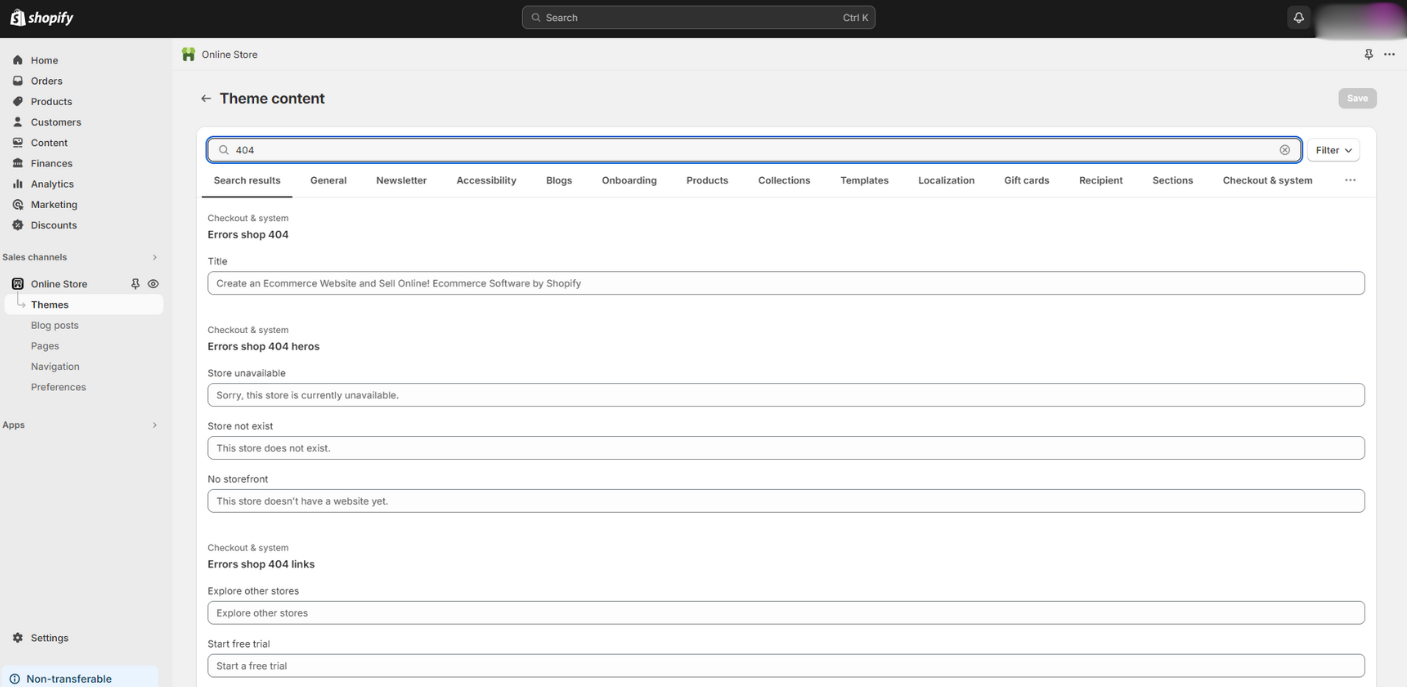Click the Online Store channel icon in sidebar
This screenshot has width=1407, height=687.
[18, 284]
